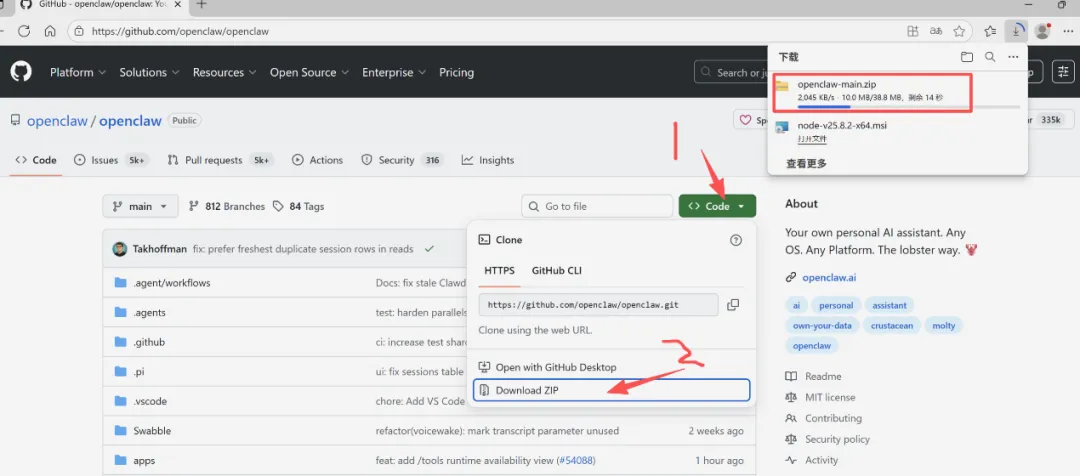
Task: Open the Actions tab
Action: 317,160
